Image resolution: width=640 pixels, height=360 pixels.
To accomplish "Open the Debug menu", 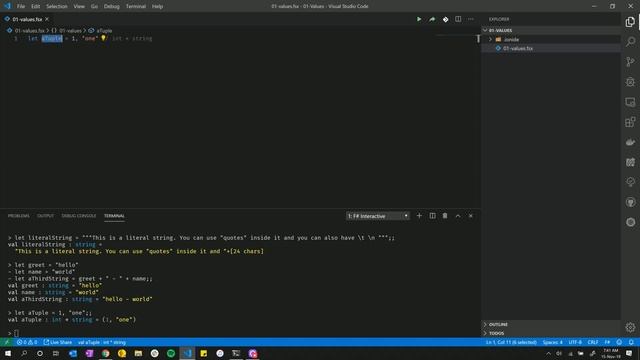I will pyautogui.click(x=111, y=6).
